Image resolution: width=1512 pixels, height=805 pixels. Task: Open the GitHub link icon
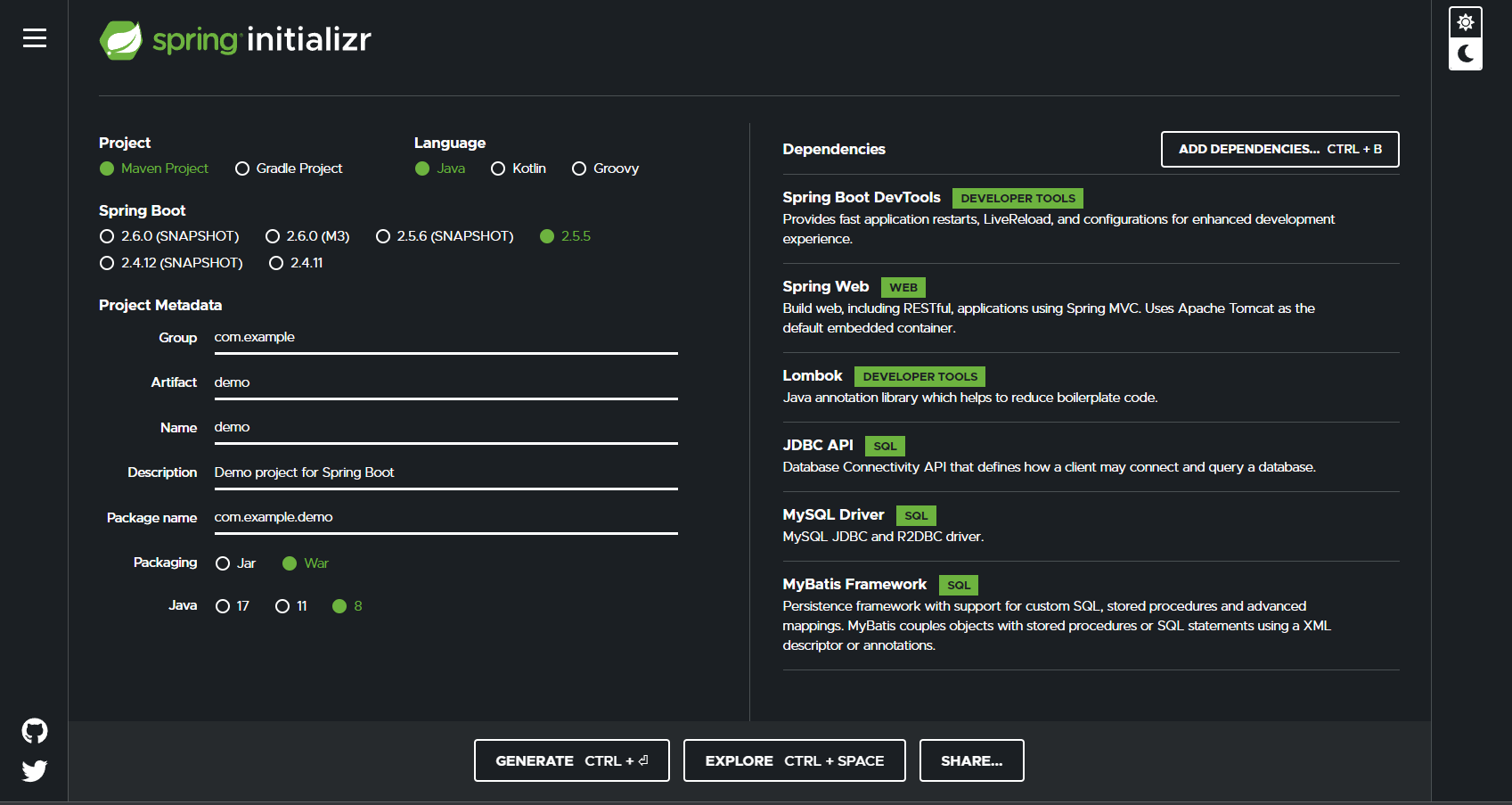35,731
